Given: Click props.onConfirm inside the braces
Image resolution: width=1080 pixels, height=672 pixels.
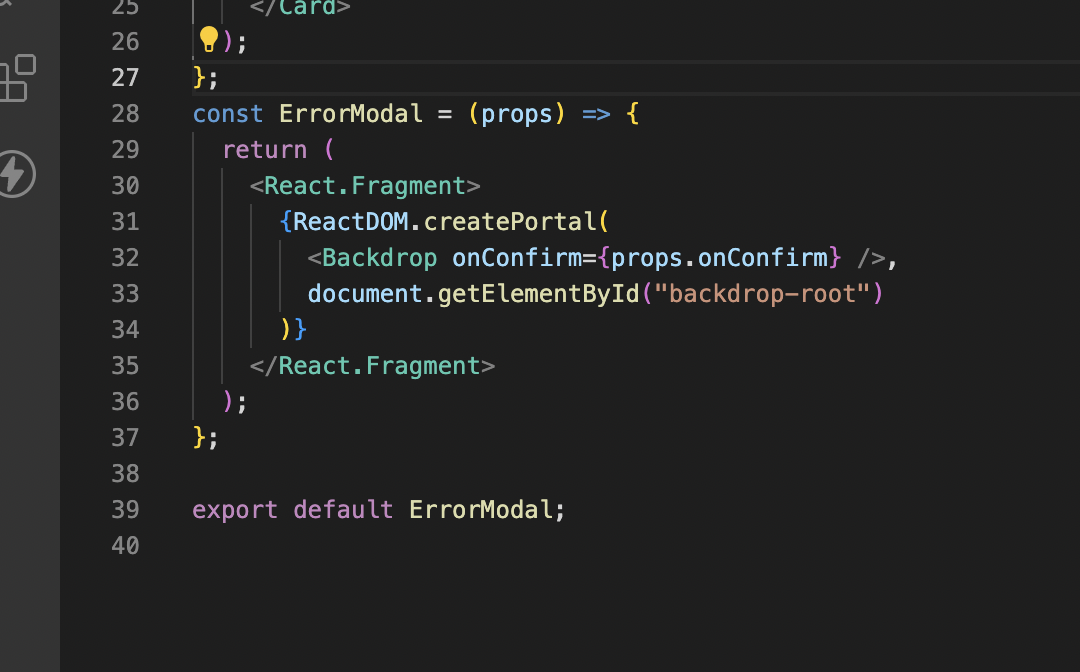Looking at the screenshot, I should 719,258.
